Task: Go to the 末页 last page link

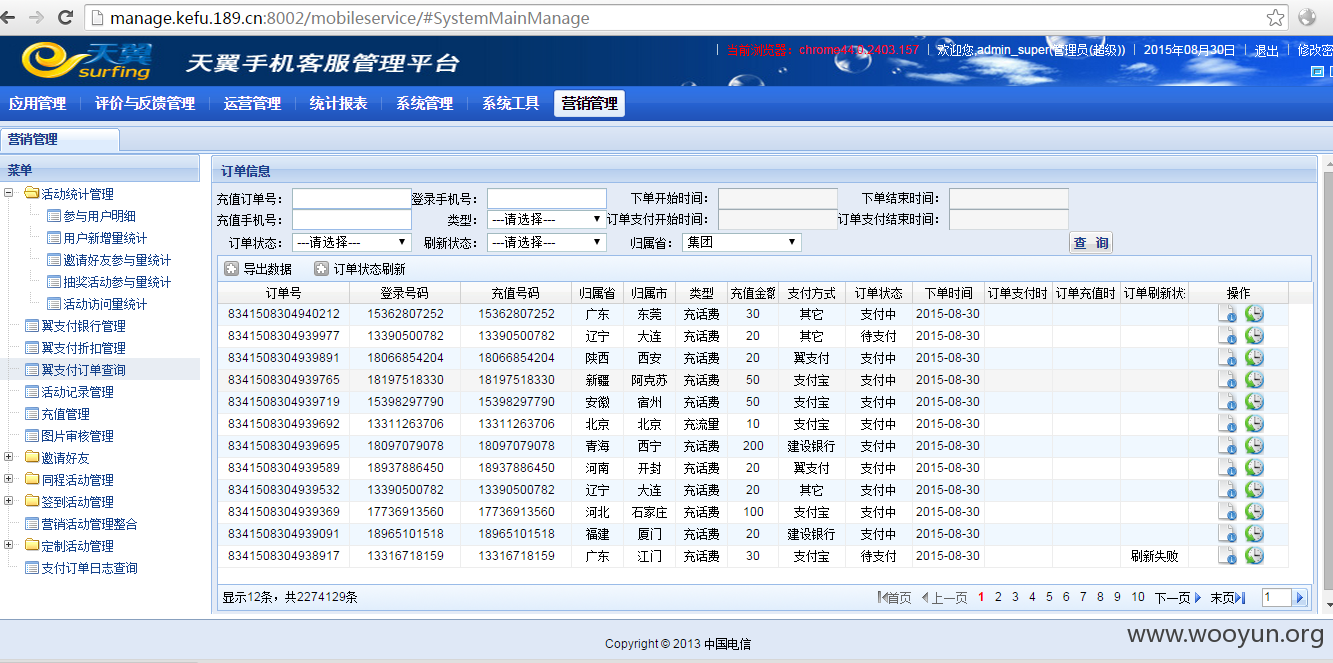Action: tap(1227, 597)
